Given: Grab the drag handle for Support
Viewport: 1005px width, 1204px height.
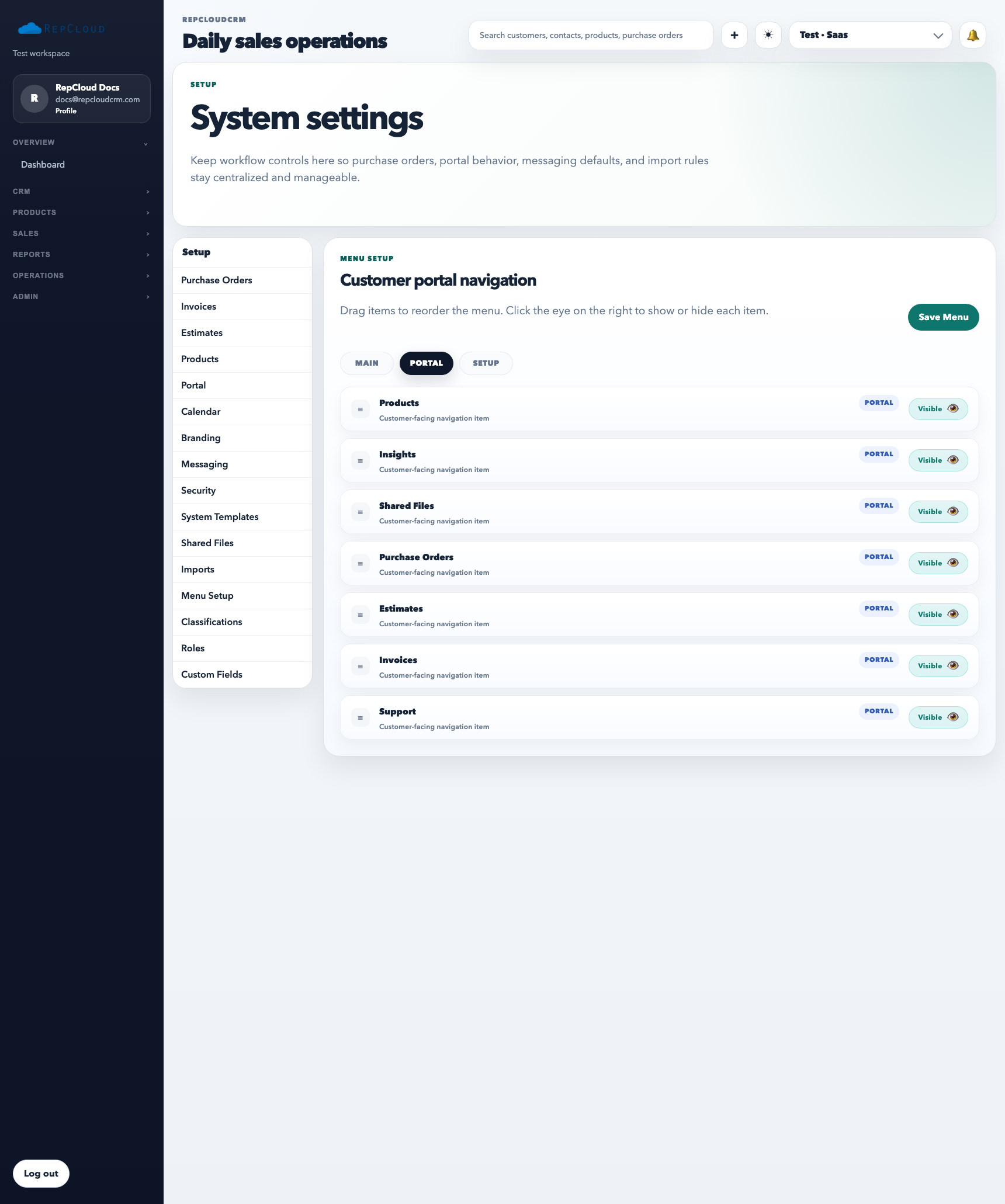Looking at the screenshot, I should pyautogui.click(x=361, y=718).
